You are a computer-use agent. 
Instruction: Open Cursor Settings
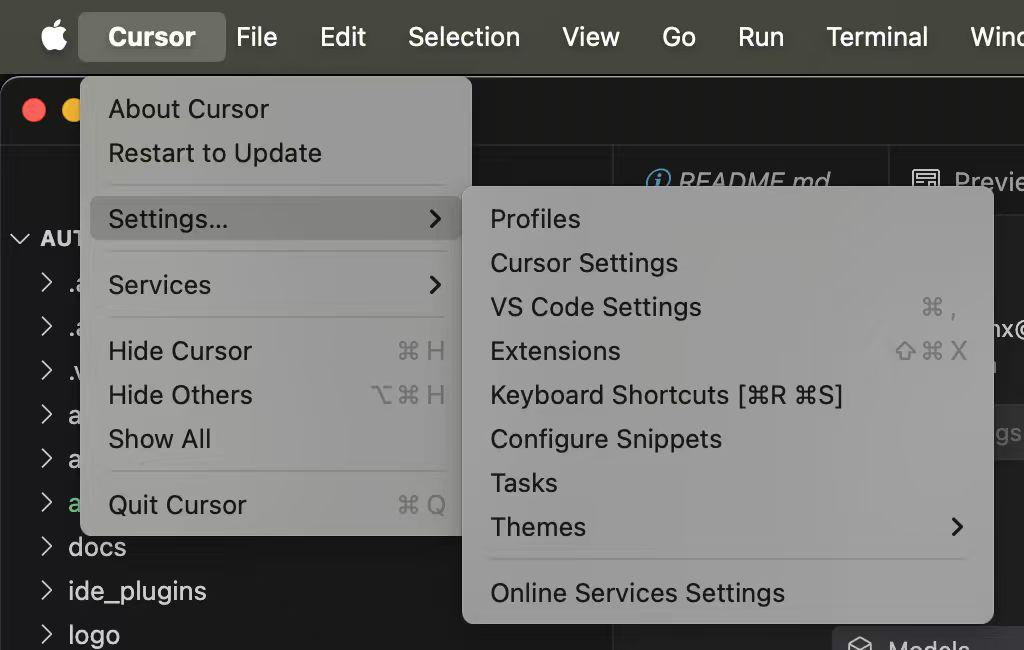[584, 263]
